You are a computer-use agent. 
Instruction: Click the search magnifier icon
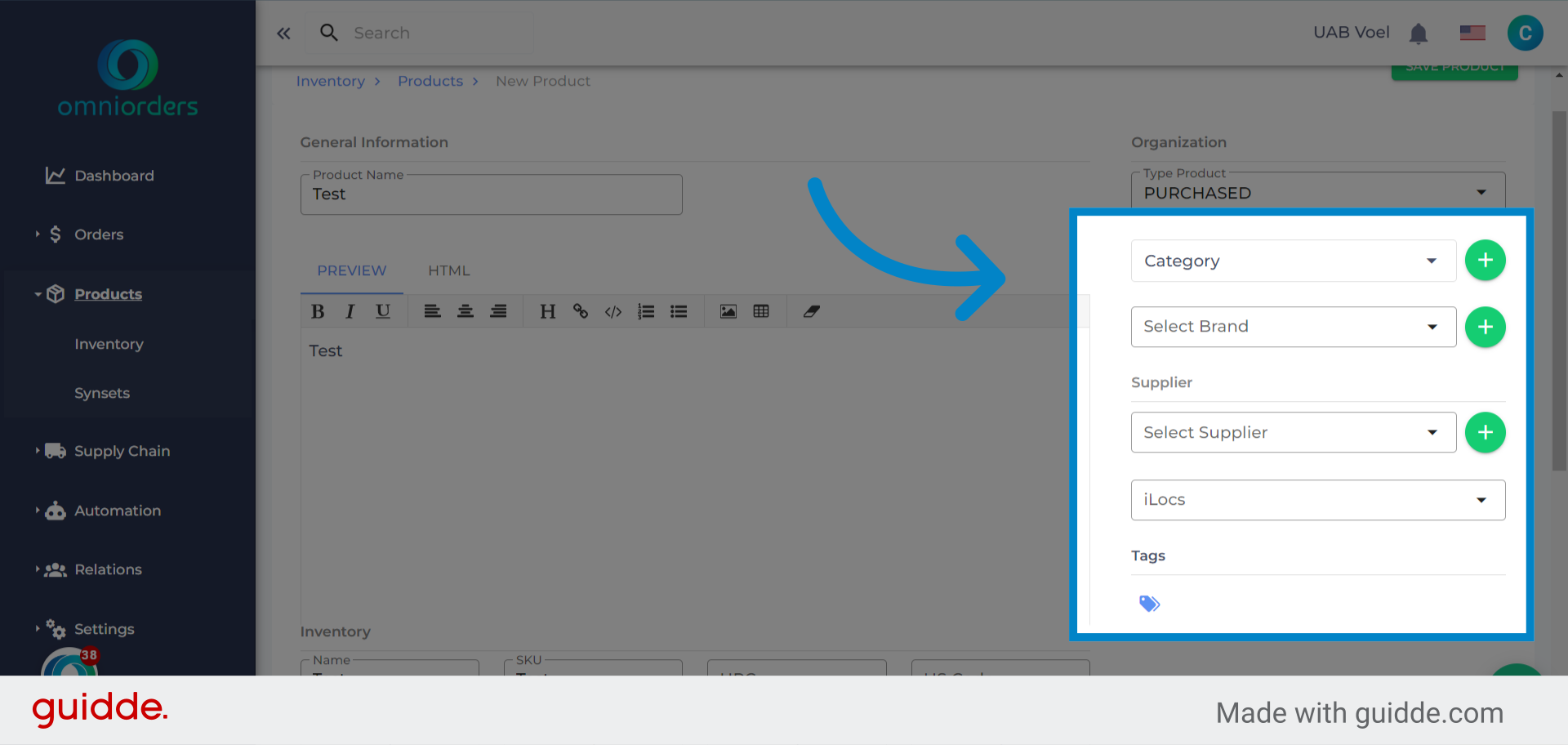click(329, 33)
